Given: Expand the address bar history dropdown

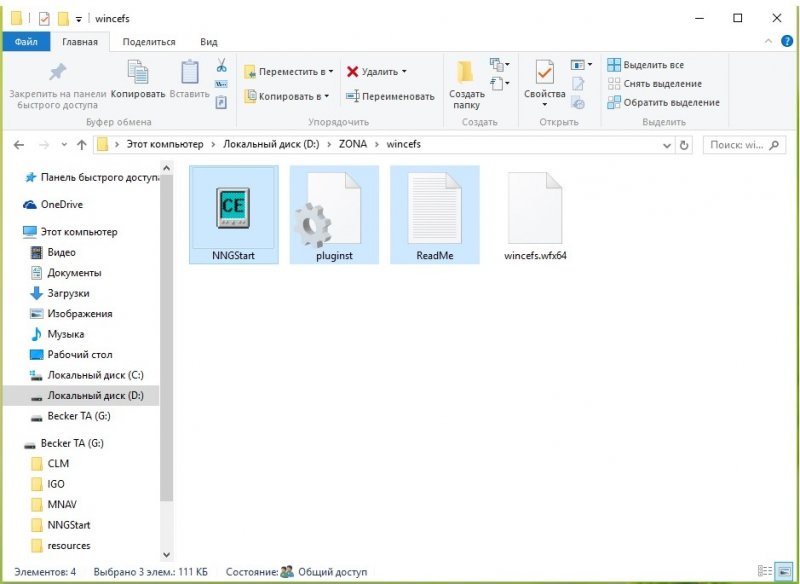Looking at the screenshot, I should click(x=667, y=145).
